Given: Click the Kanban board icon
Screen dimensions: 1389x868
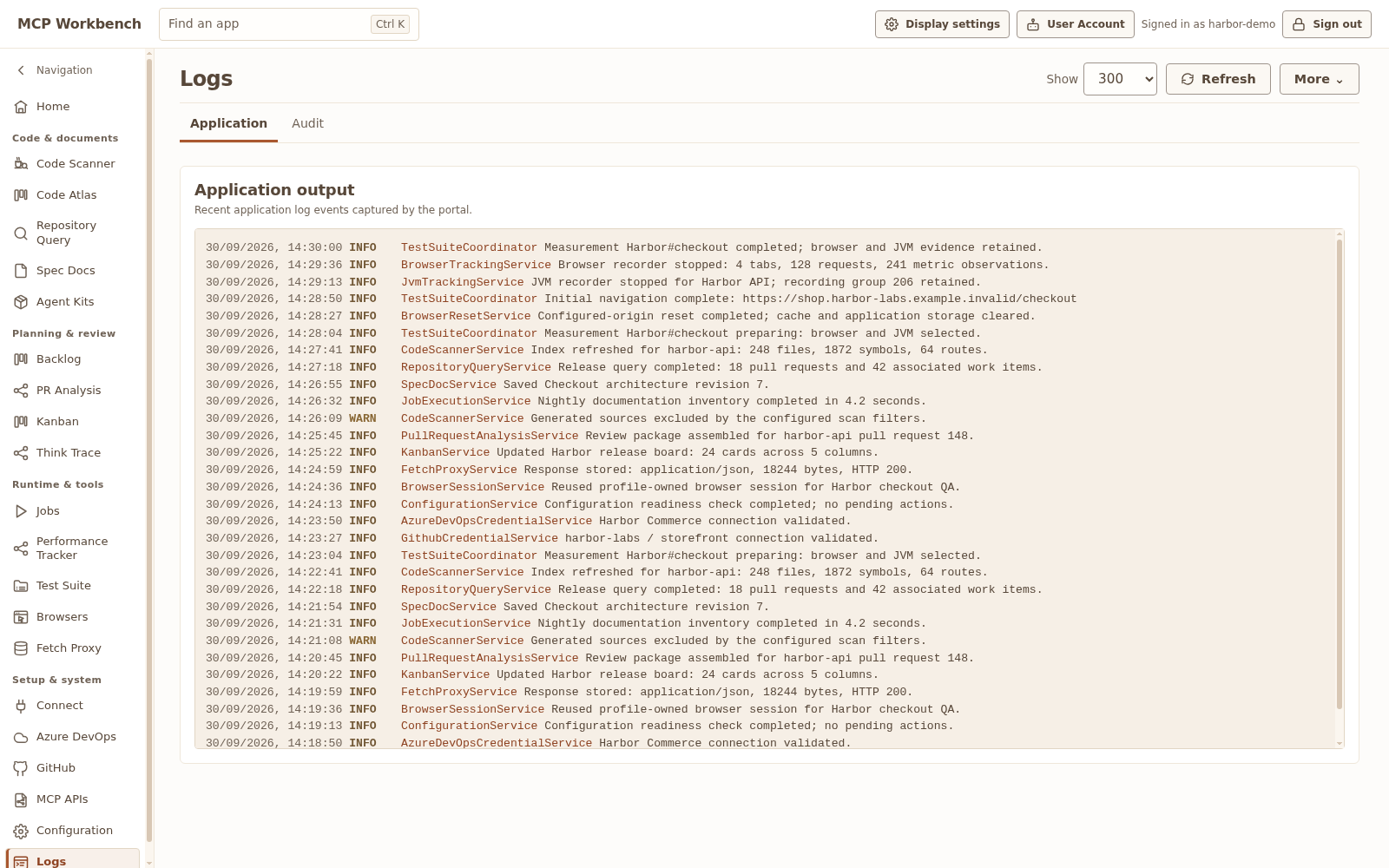Looking at the screenshot, I should 21,422.
